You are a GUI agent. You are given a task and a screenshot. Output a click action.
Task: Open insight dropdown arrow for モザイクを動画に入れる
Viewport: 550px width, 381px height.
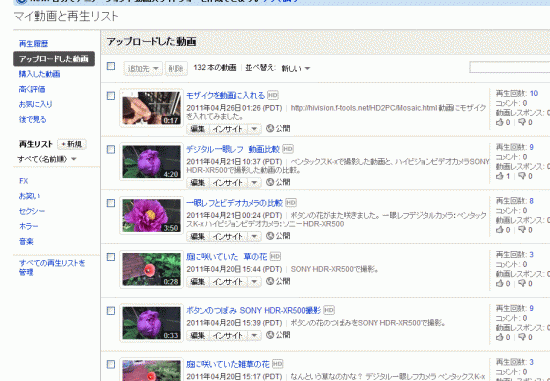point(254,129)
